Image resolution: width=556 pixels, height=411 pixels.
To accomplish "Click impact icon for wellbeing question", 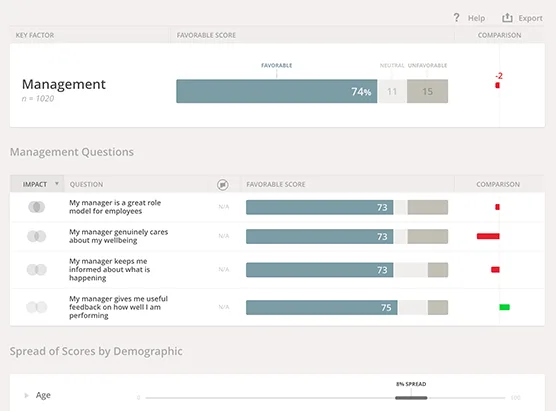I will tap(37, 236).
